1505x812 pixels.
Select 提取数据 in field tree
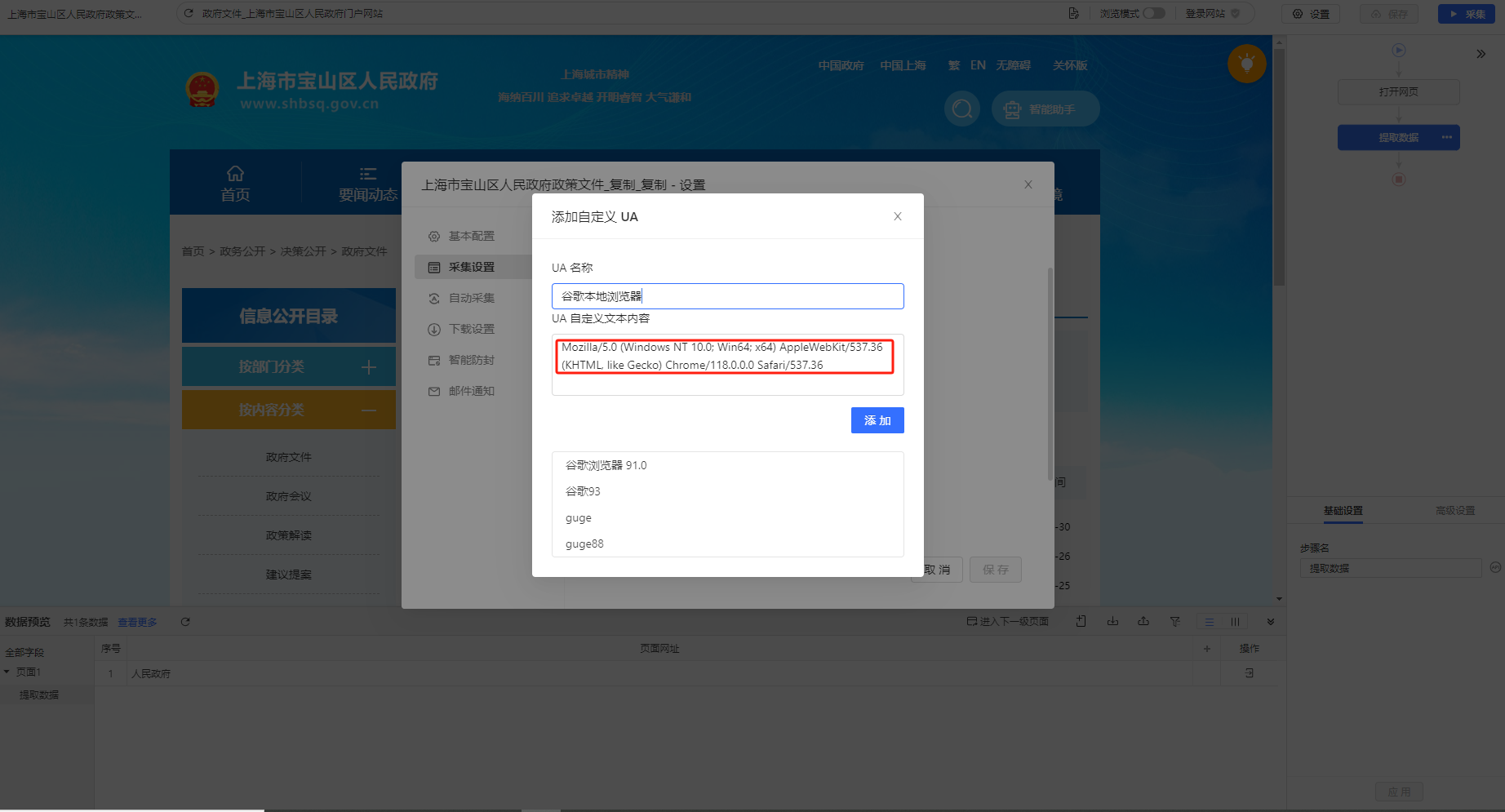pos(39,694)
